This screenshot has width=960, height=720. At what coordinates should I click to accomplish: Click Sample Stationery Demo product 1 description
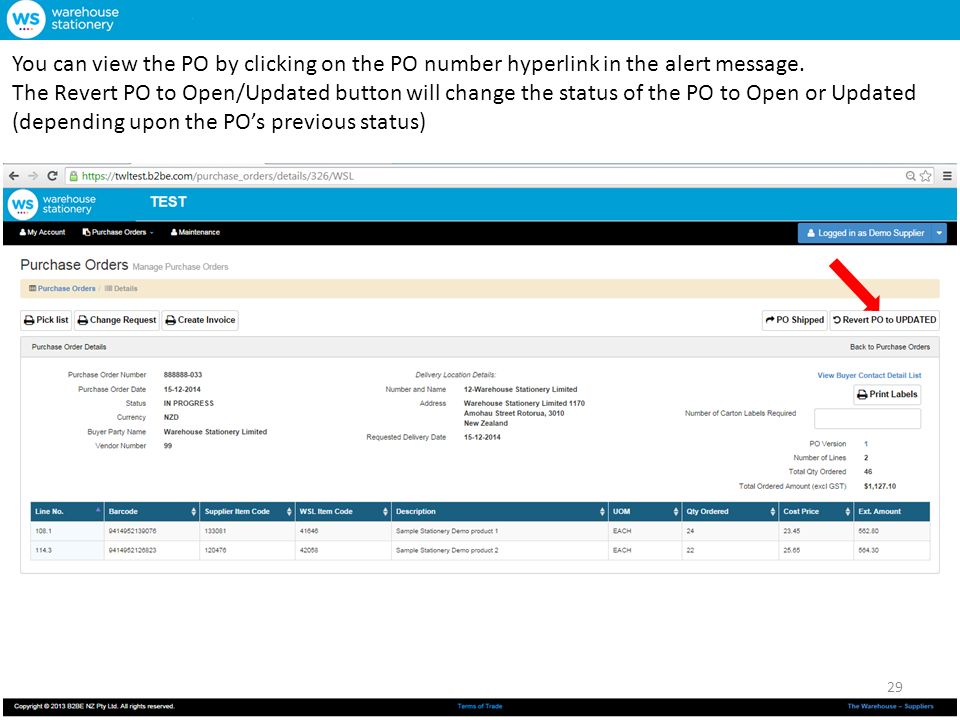447,531
